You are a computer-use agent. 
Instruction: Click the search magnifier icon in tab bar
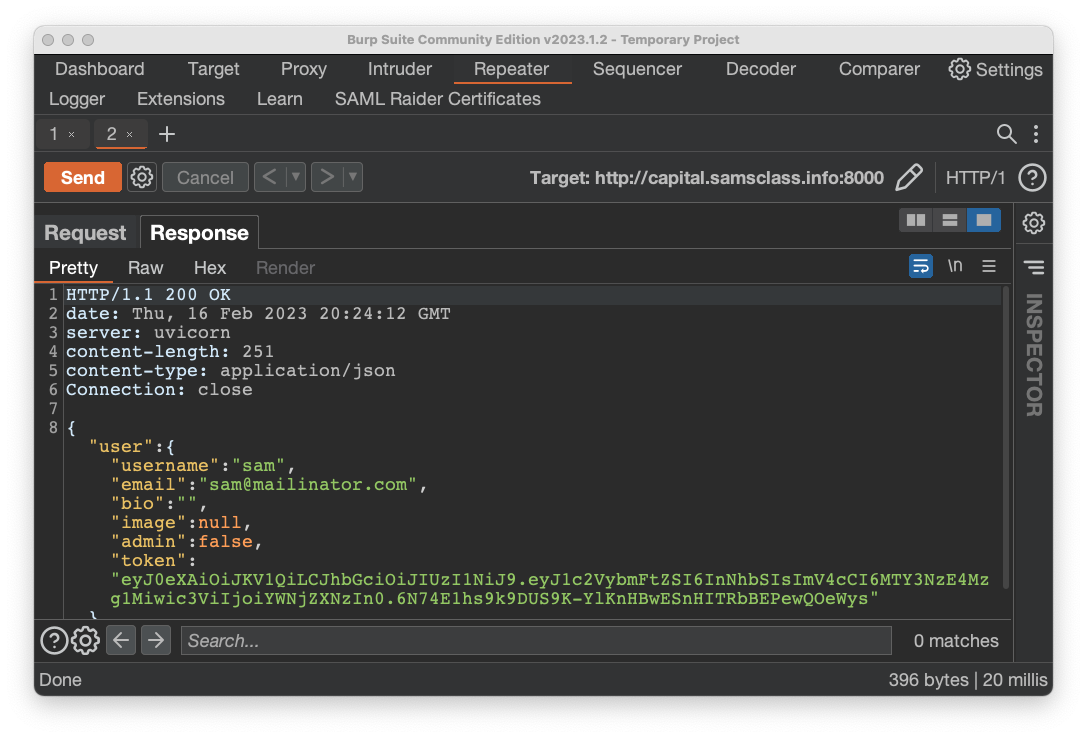[x=1007, y=134]
